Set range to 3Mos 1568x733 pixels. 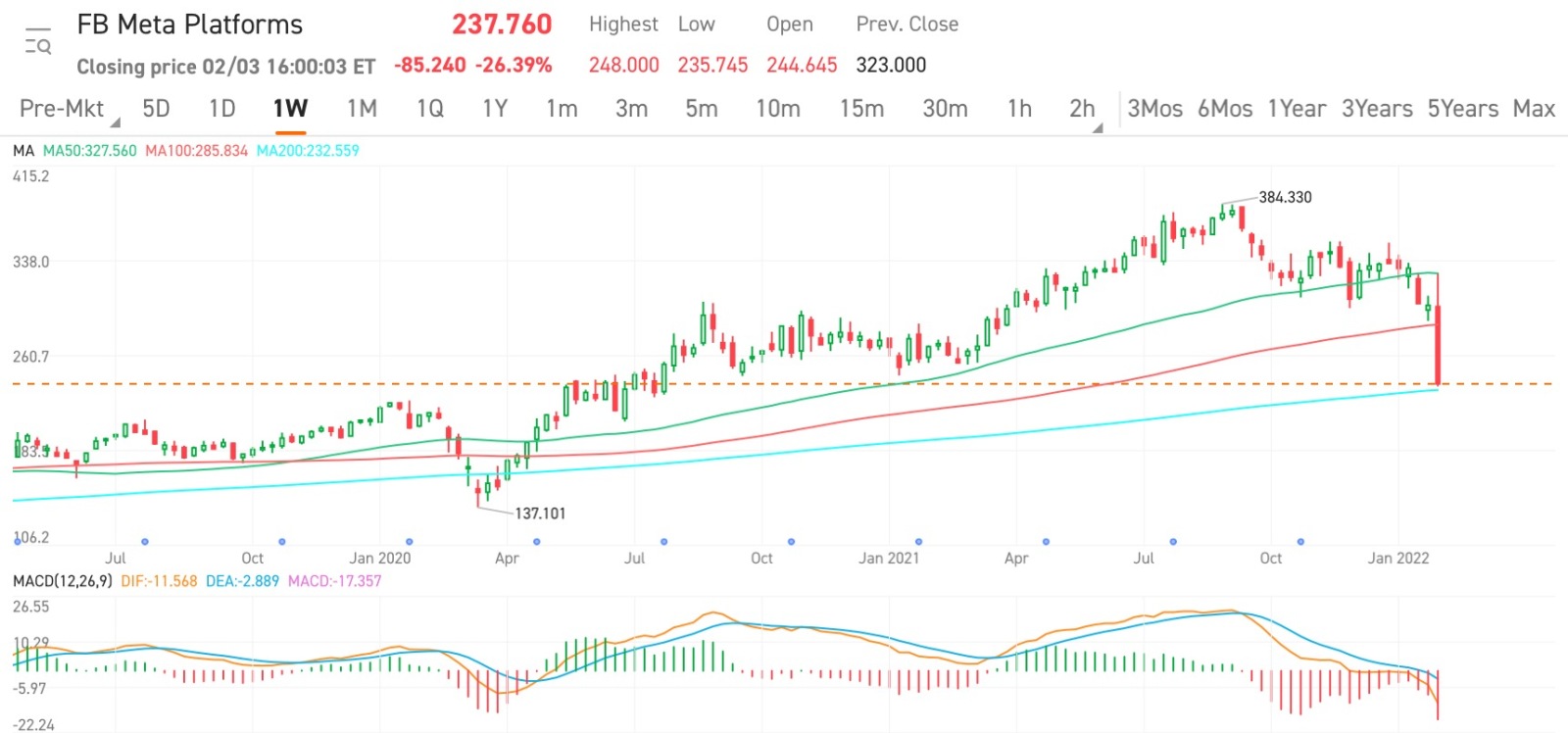pyautogui.click(x=1154, y=109)
